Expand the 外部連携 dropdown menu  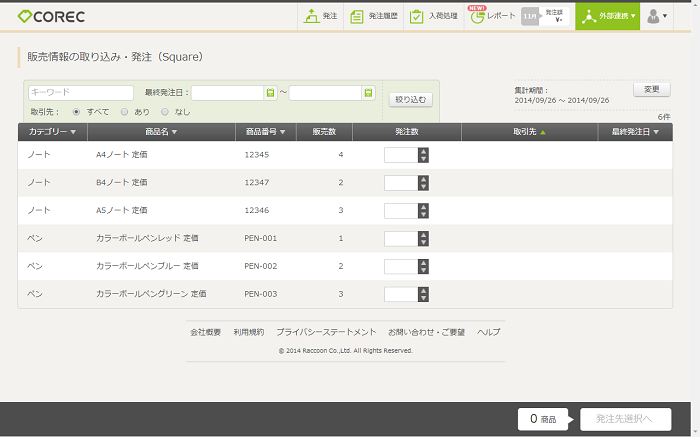(x=609, y=16)
